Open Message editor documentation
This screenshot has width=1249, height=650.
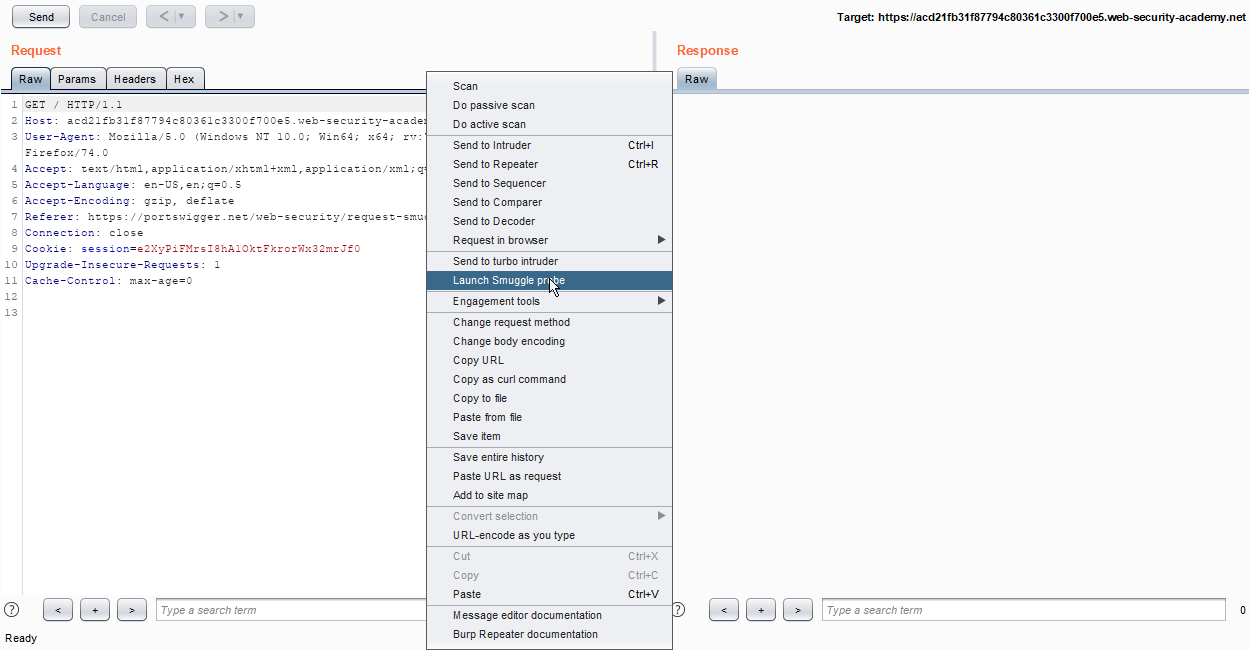pyautogui.click(x=549, y=615)
